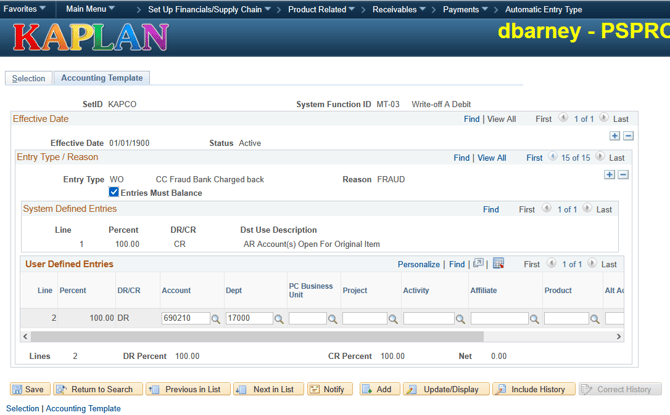Image resolution: width=670 pixels, height=415 pixels.
Task: Click the Save button
Action: 29,389
